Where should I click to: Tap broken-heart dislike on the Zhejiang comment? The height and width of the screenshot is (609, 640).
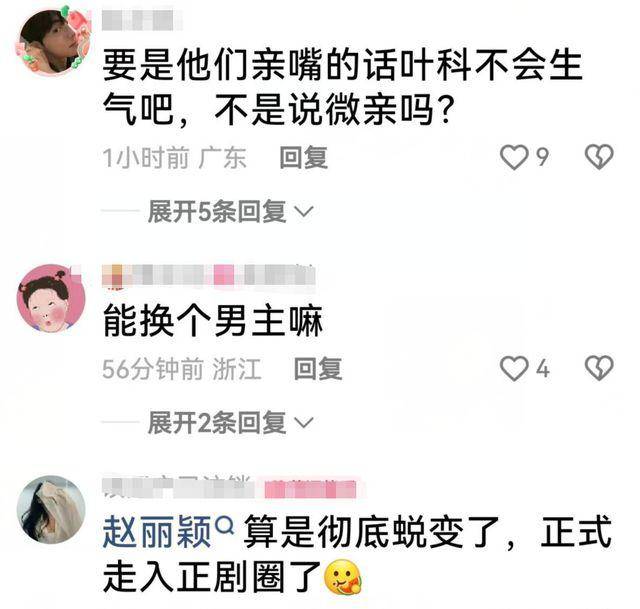pos(599,368)
